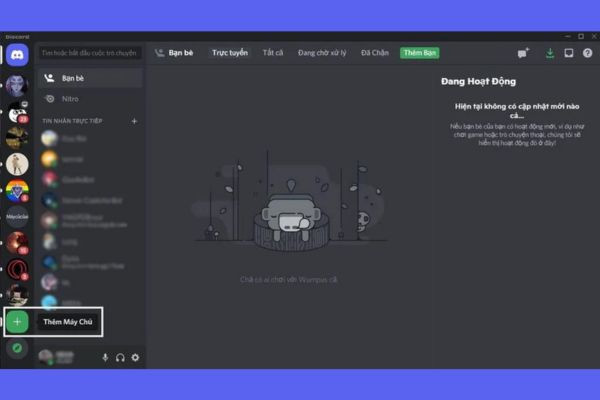Create new group DM icon

[x=523, y=53]
